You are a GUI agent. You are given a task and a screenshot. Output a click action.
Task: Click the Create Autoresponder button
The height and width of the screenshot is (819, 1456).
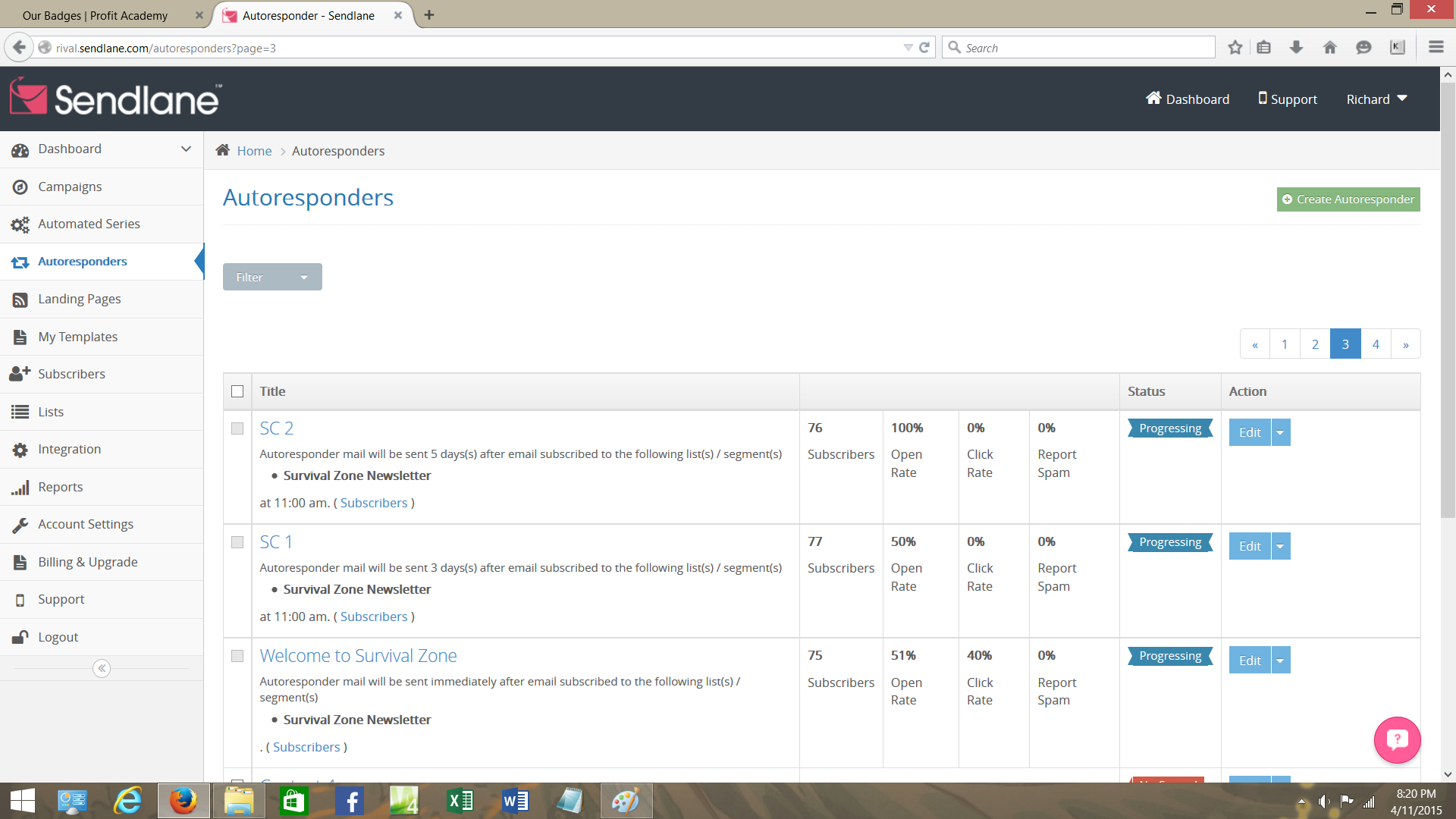point(1348,199)
